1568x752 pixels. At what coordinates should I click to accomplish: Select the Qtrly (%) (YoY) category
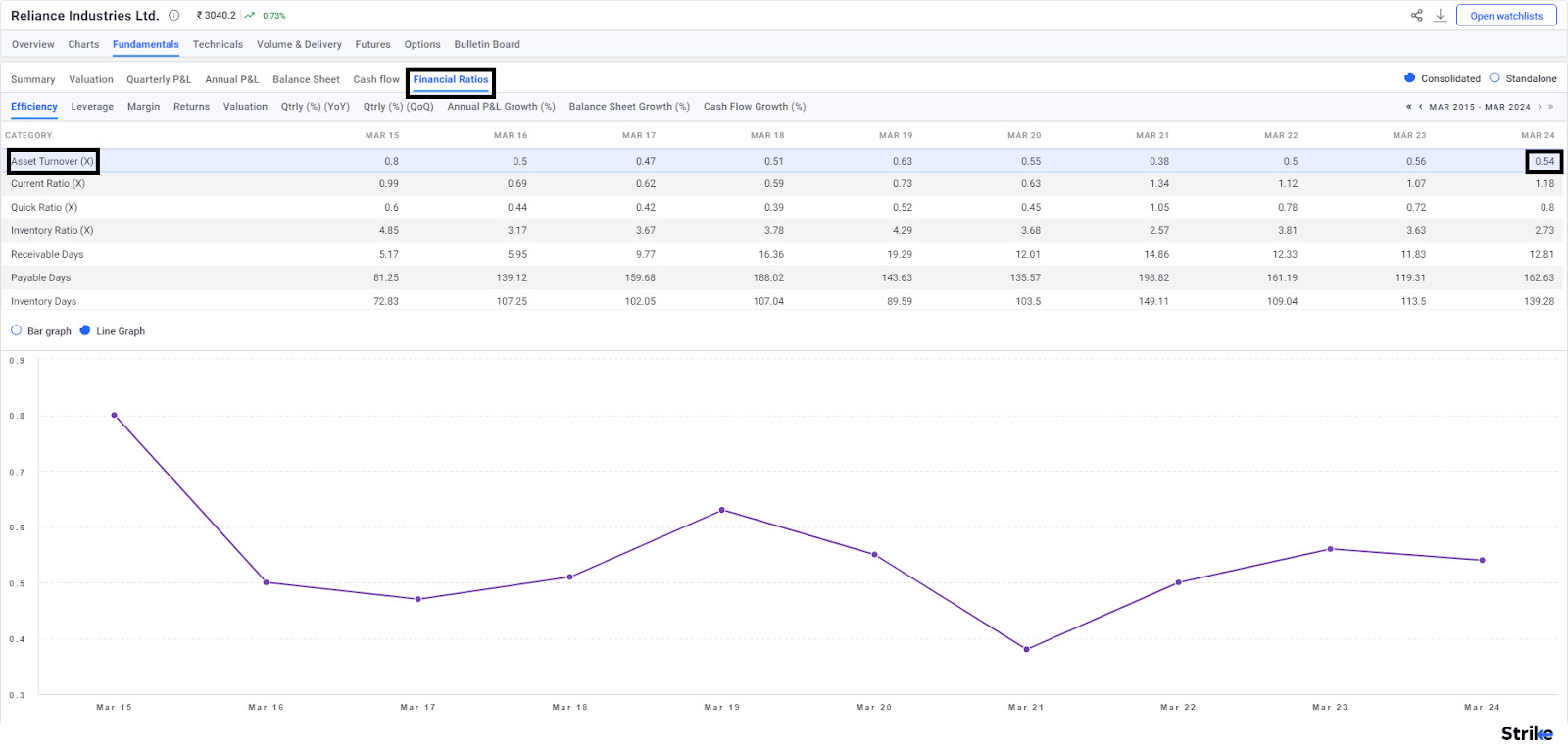point(316,107)
